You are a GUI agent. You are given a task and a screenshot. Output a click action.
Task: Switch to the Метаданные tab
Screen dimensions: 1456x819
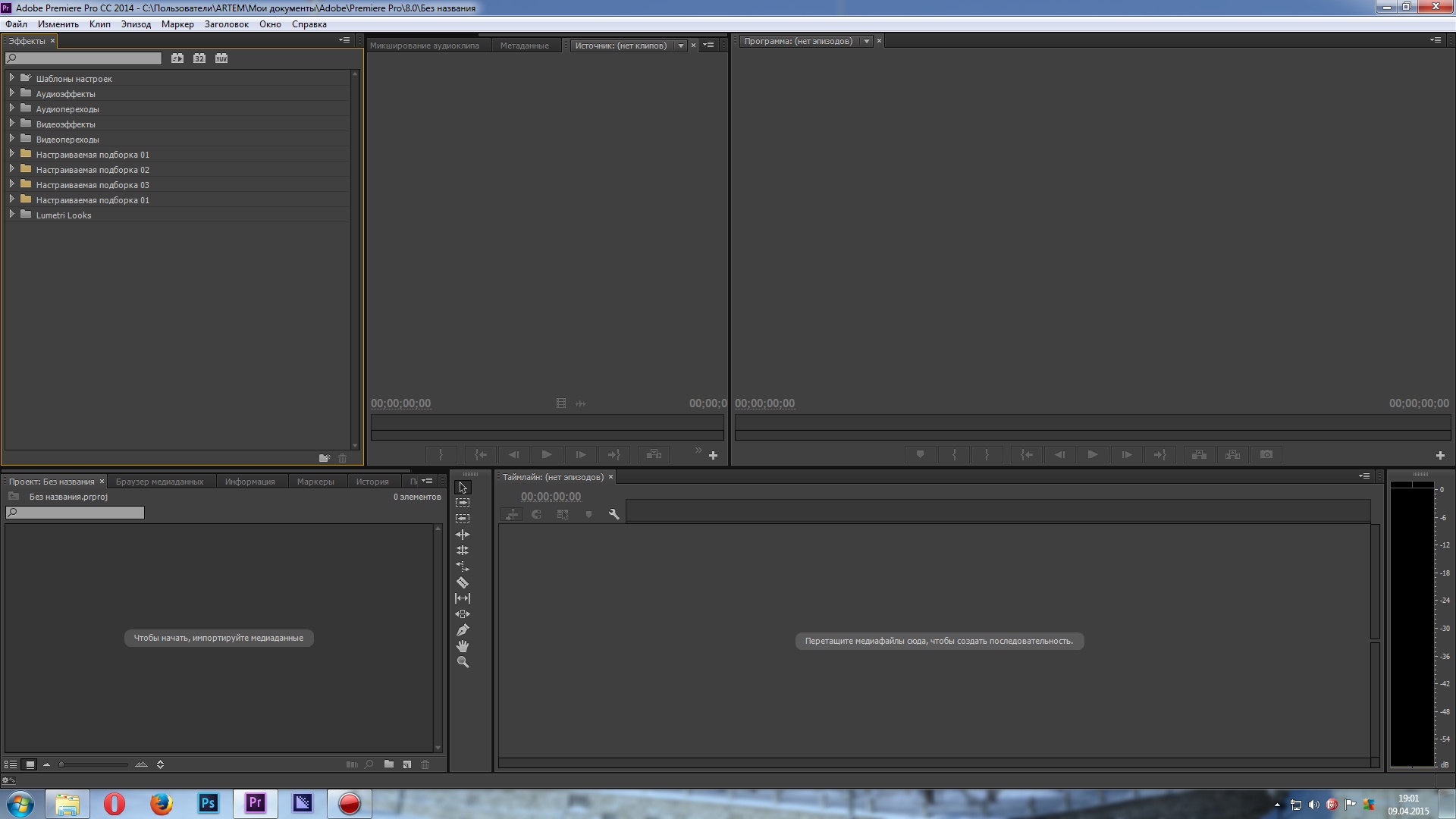pos(524,45)
